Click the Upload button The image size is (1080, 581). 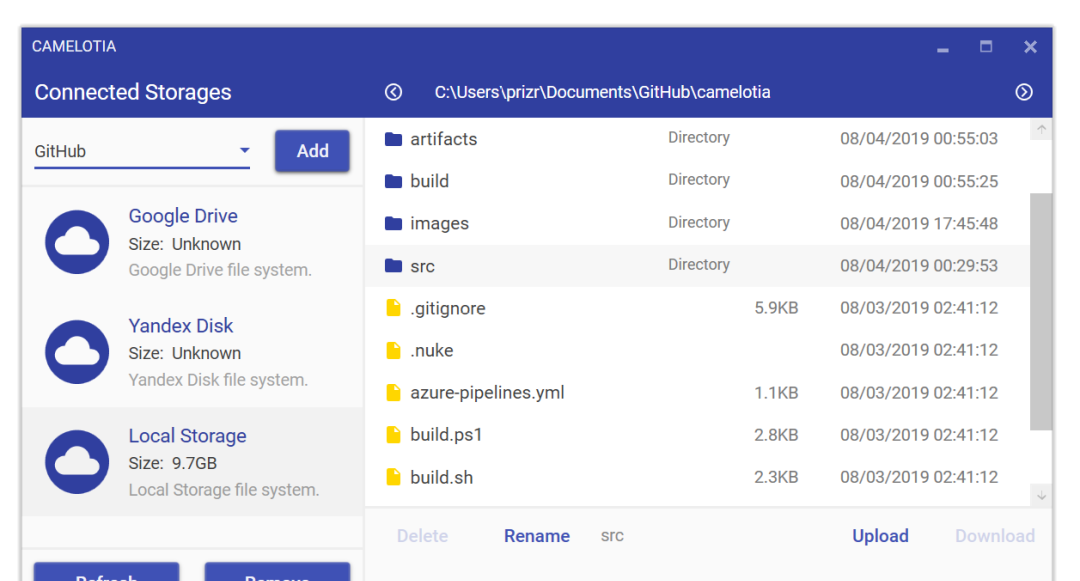pos(880,536)
